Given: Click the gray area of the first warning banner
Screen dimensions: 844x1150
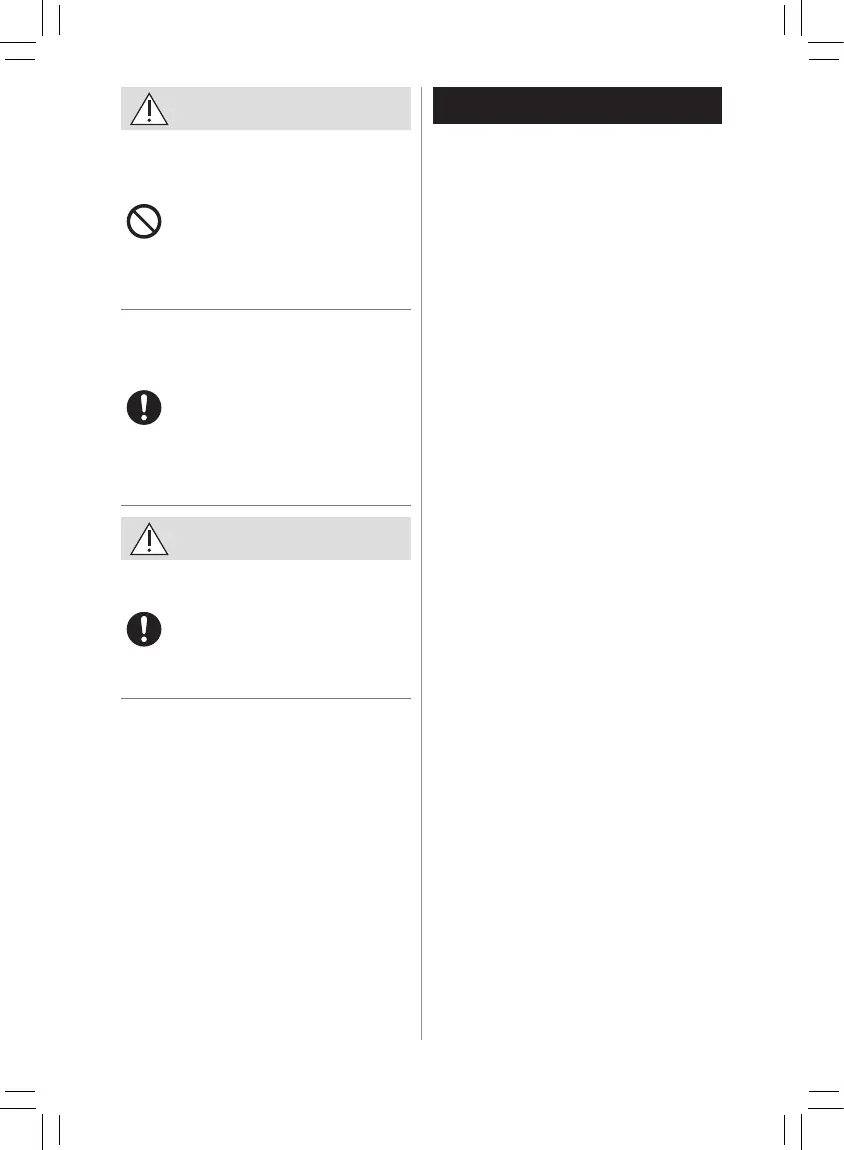Looking at the screenshot, I should [x=290, y=108].
